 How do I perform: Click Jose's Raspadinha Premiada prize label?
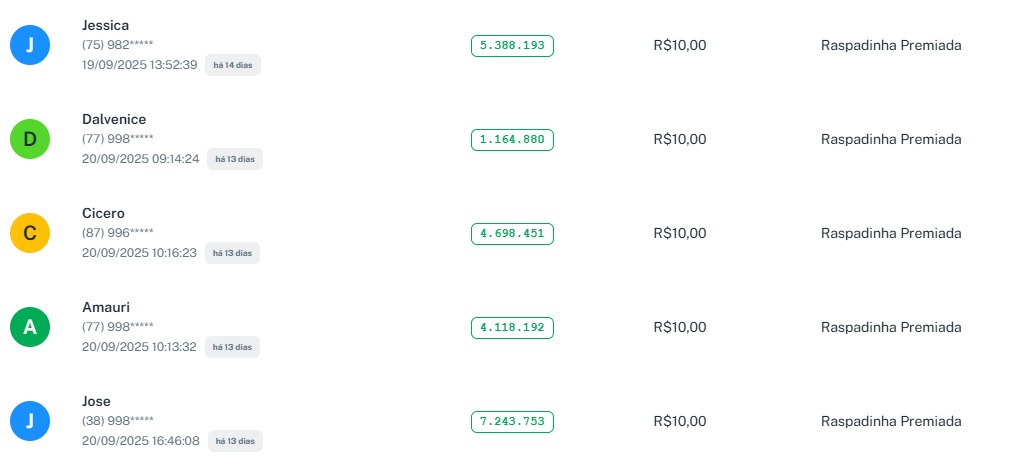click(x=891, y=421)
